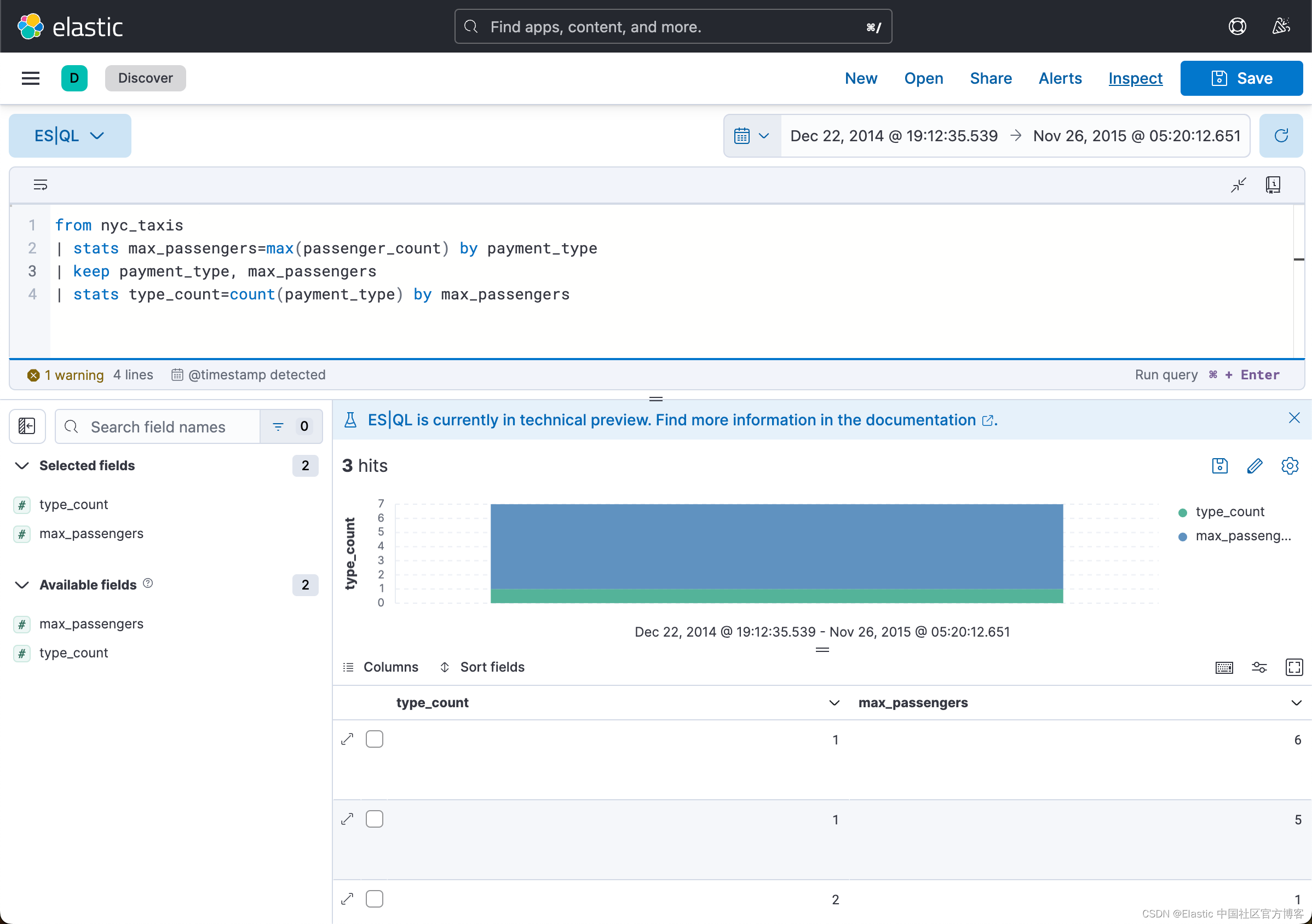Select the checkbox on the first result row
Viewport: 1312px width, 924px height.
coord(375,738)
